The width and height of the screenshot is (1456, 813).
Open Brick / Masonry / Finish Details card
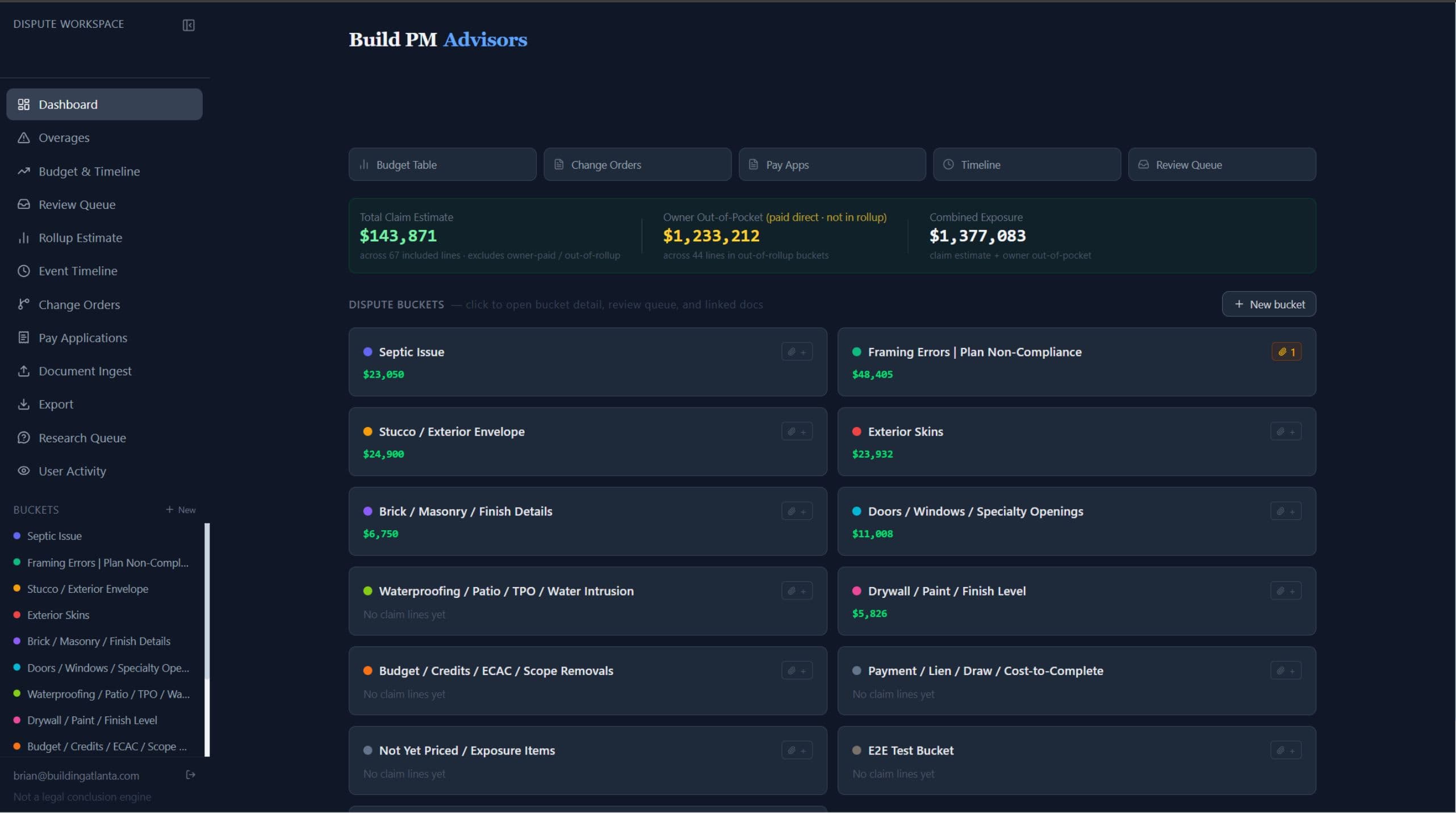(x=588, y=521)
